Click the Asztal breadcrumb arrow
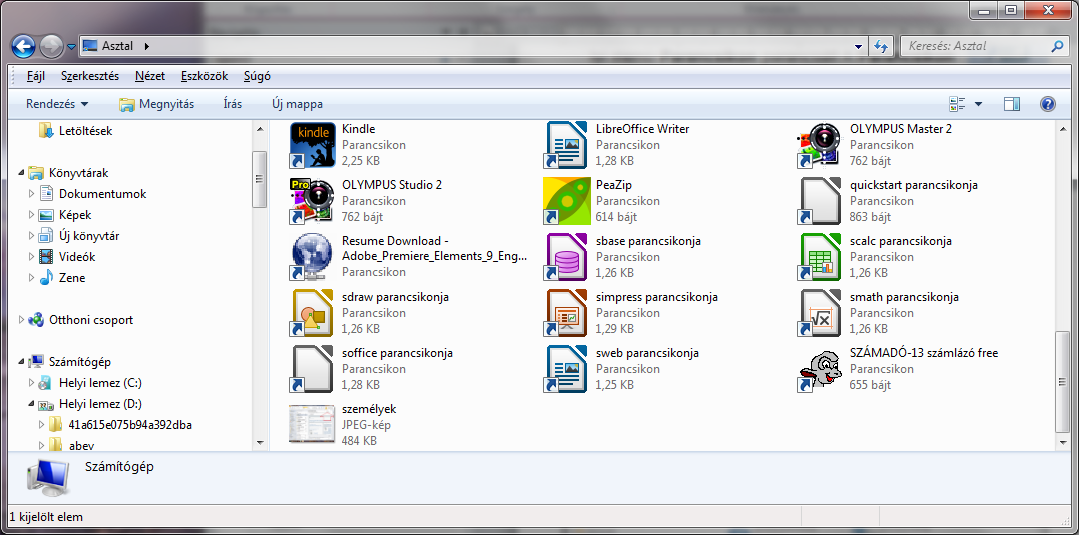 (145, 47)
